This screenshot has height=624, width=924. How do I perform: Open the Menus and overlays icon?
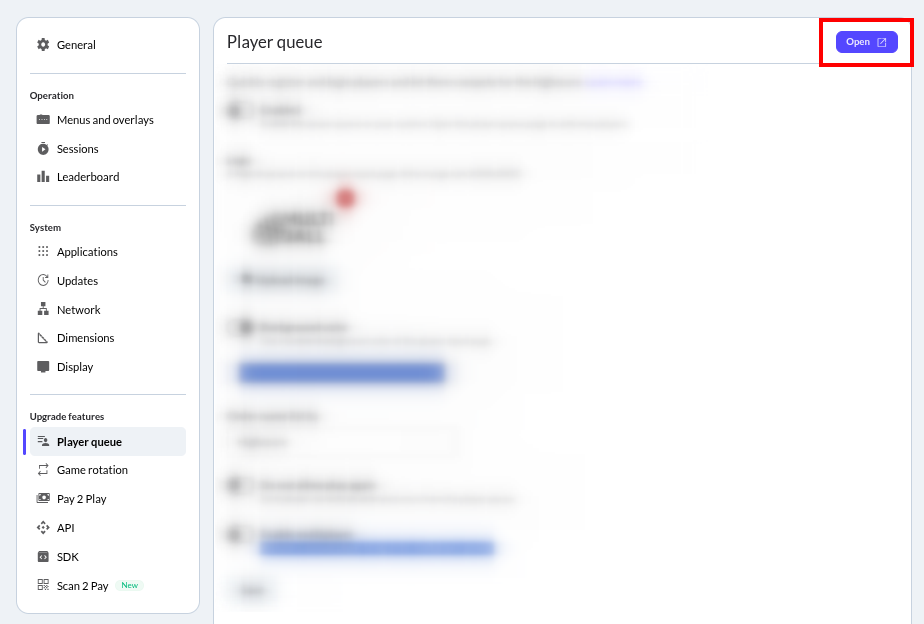point(43,120)
